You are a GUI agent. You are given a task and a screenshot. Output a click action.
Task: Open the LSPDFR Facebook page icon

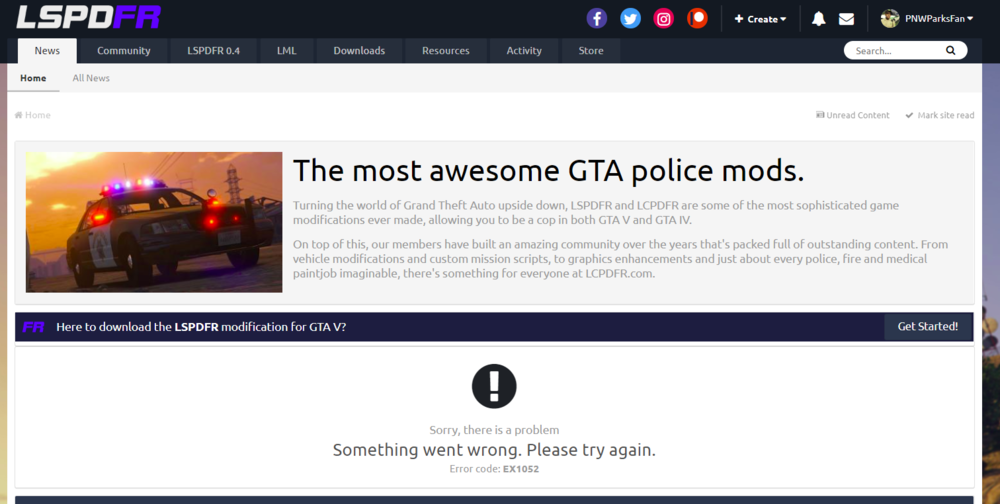pos(596,19)
